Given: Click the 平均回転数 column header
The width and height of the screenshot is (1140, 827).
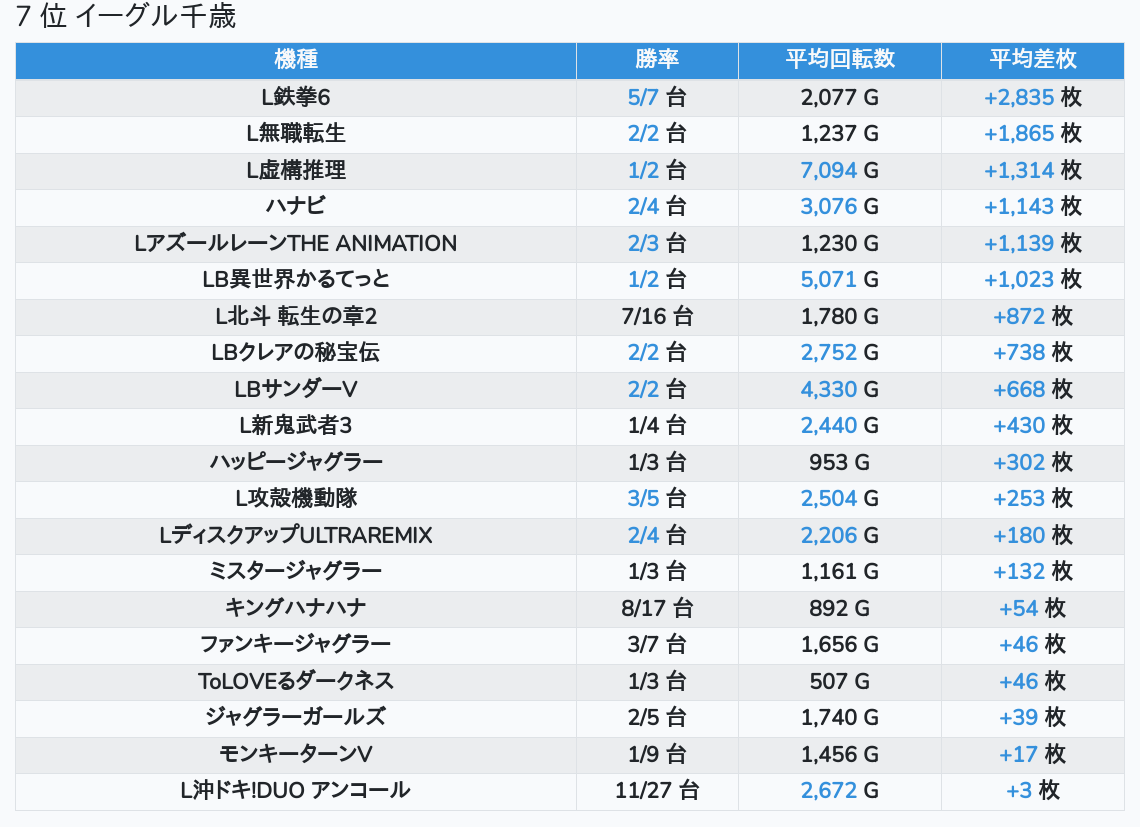Looking at the screenshot, I should click(839, 60).
